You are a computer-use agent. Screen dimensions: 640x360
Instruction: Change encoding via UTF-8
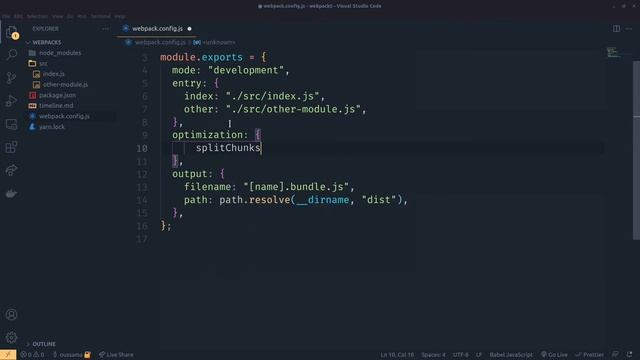pos(460,355)
